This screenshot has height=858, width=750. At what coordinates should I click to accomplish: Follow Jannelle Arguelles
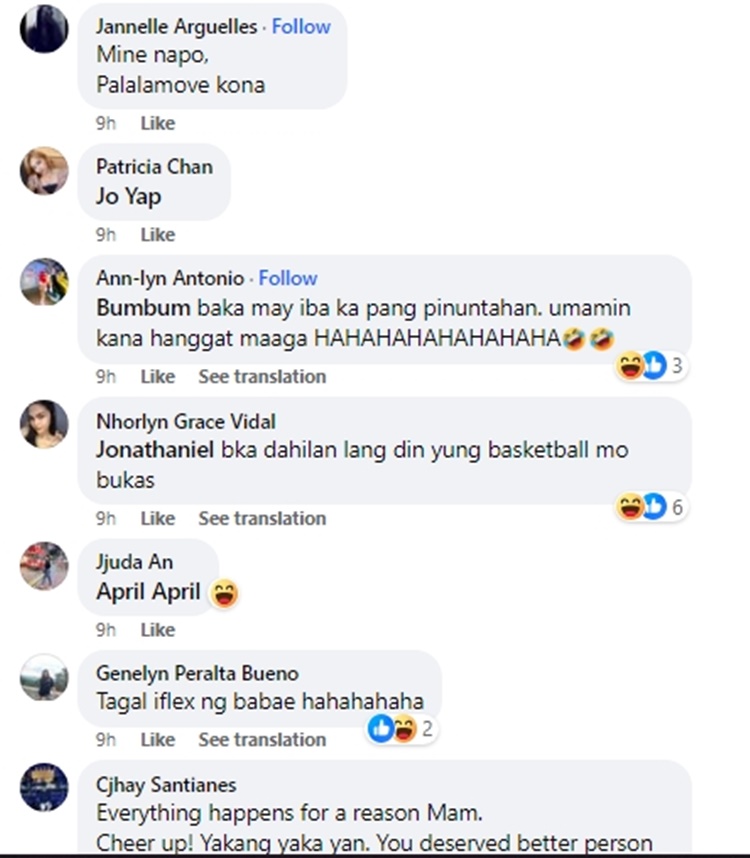click(301, 26)
